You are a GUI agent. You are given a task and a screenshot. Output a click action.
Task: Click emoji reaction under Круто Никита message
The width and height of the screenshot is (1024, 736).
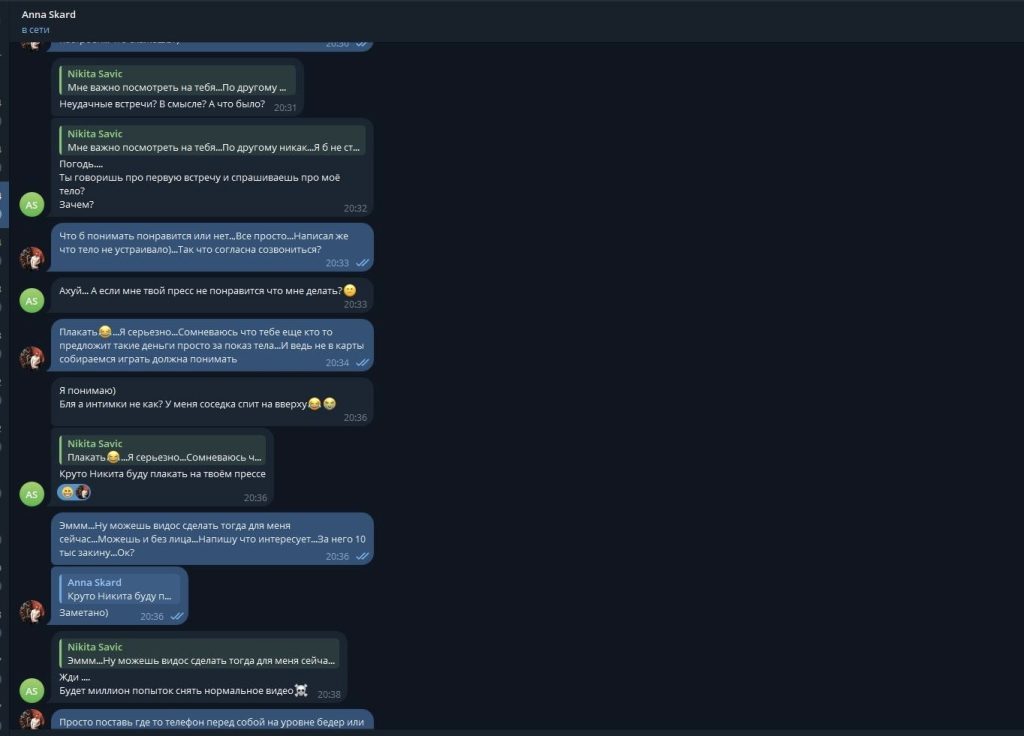point(74,492)
